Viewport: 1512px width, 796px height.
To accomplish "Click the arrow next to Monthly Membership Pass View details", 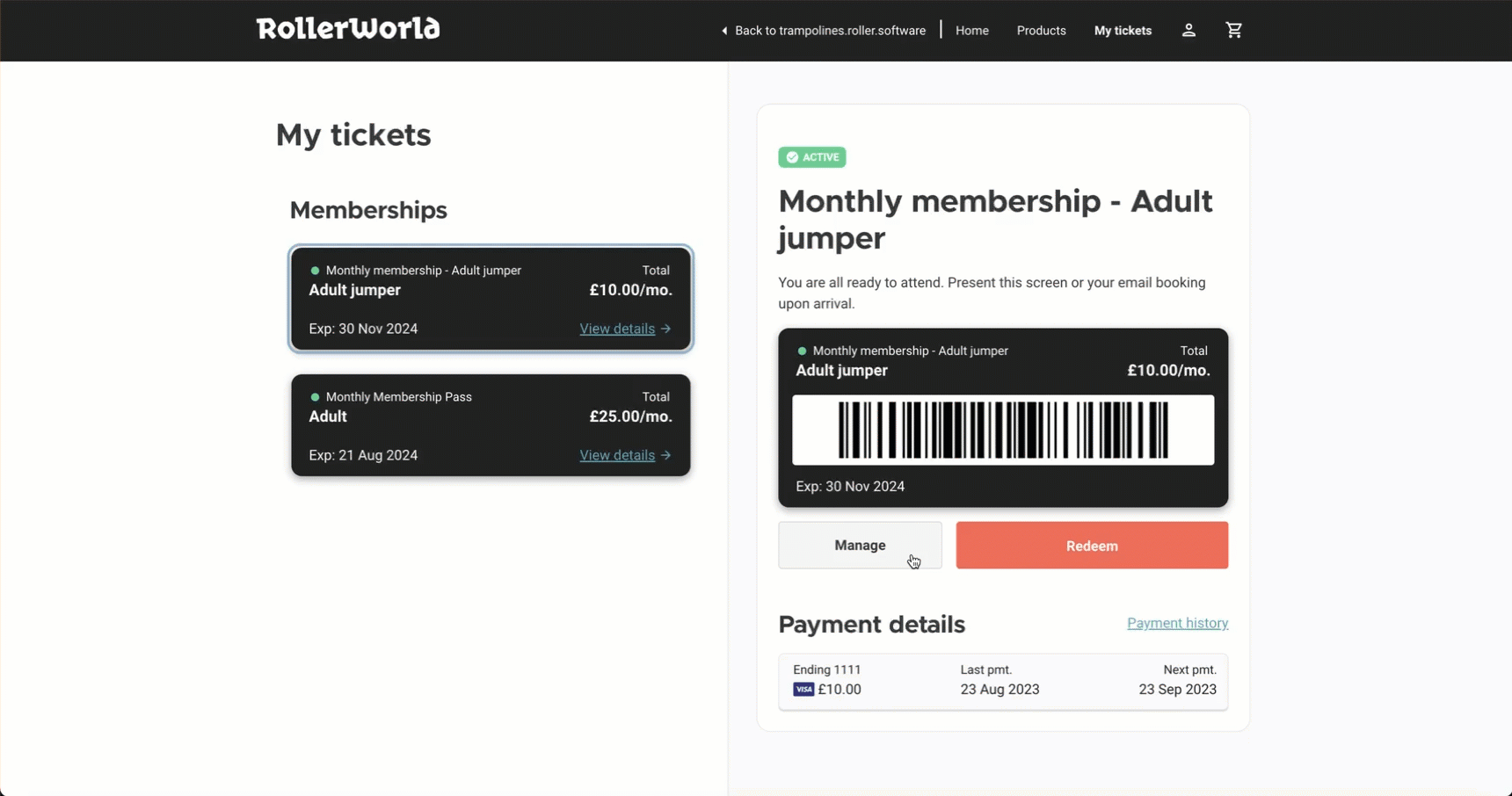I will [x=666, y=455].
